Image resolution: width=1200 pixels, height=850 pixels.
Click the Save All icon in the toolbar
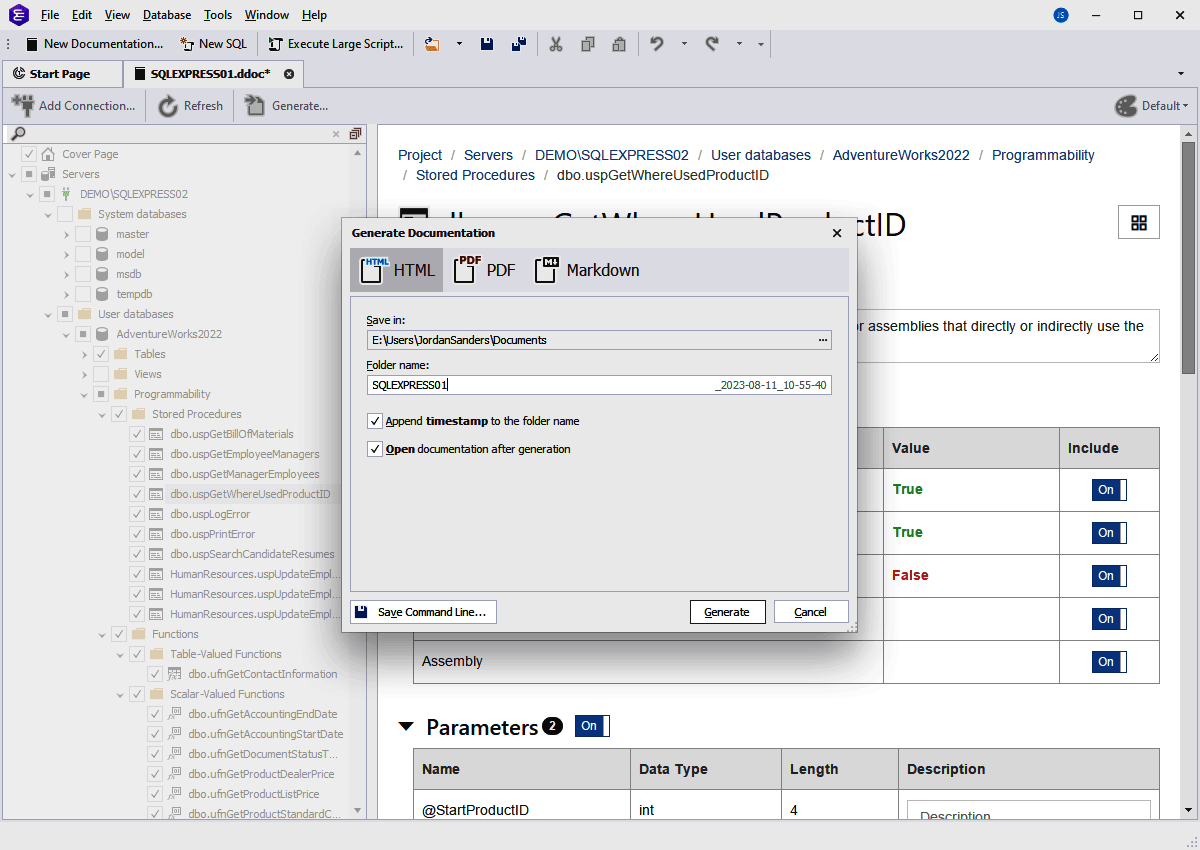click(518, 43)
